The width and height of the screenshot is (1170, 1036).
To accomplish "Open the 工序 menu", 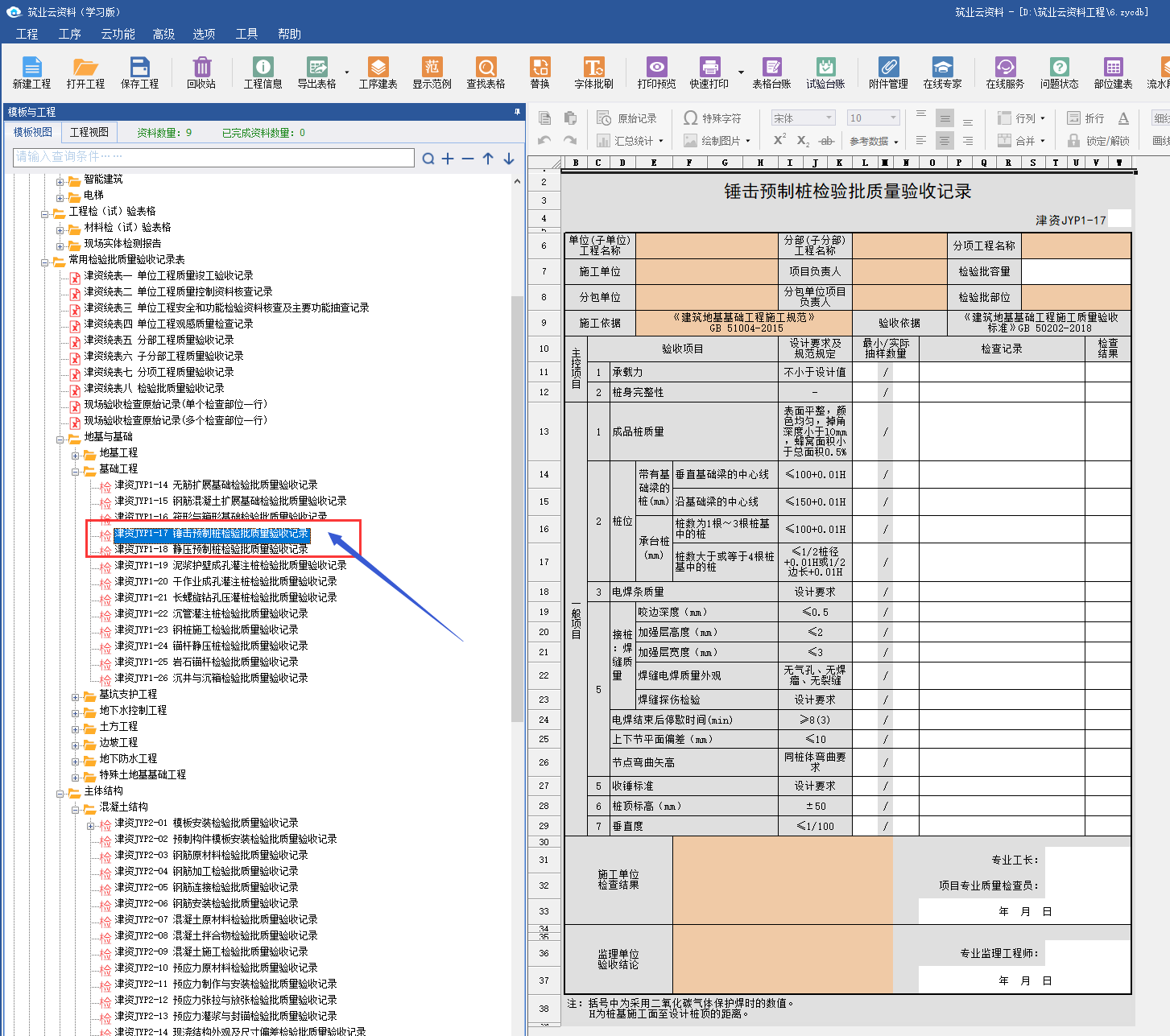I will tap(70, 34).
